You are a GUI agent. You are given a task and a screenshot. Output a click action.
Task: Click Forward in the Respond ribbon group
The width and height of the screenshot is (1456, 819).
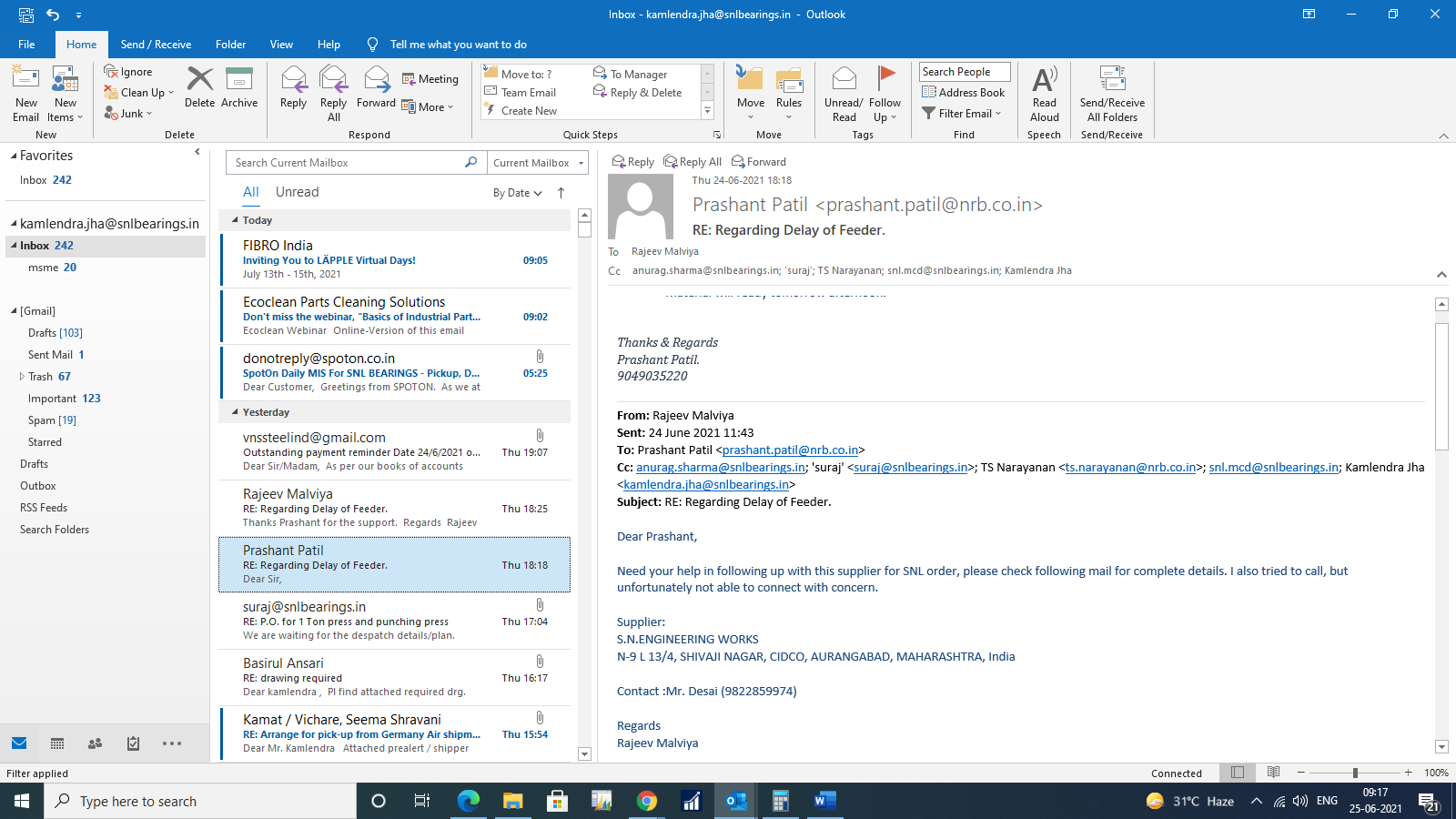[376, 87]
